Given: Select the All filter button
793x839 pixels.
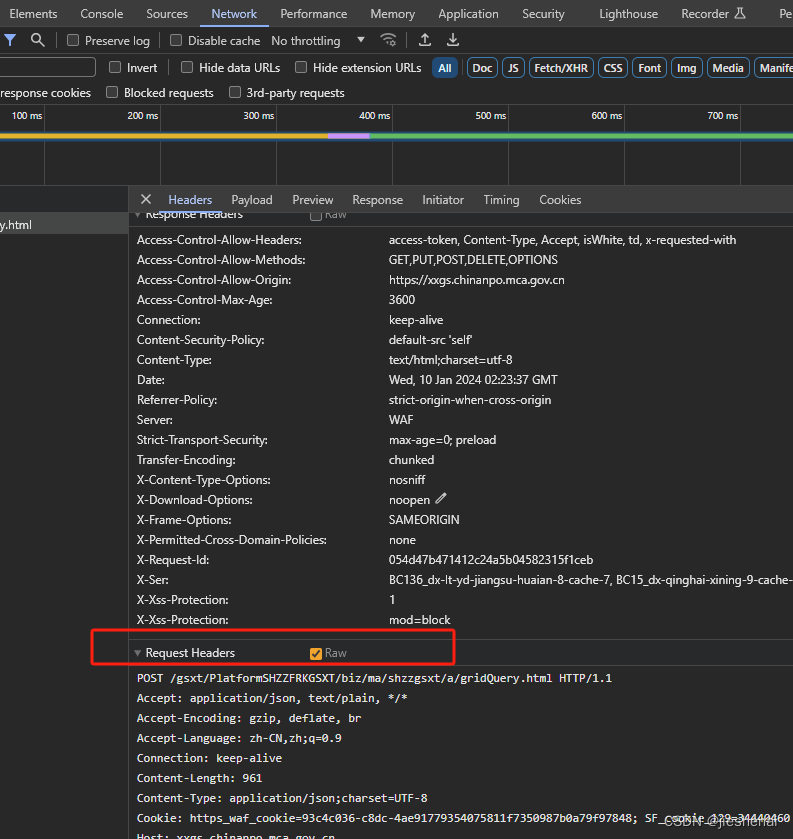Looking at the screenshot, I should click(x=445, y=68).
